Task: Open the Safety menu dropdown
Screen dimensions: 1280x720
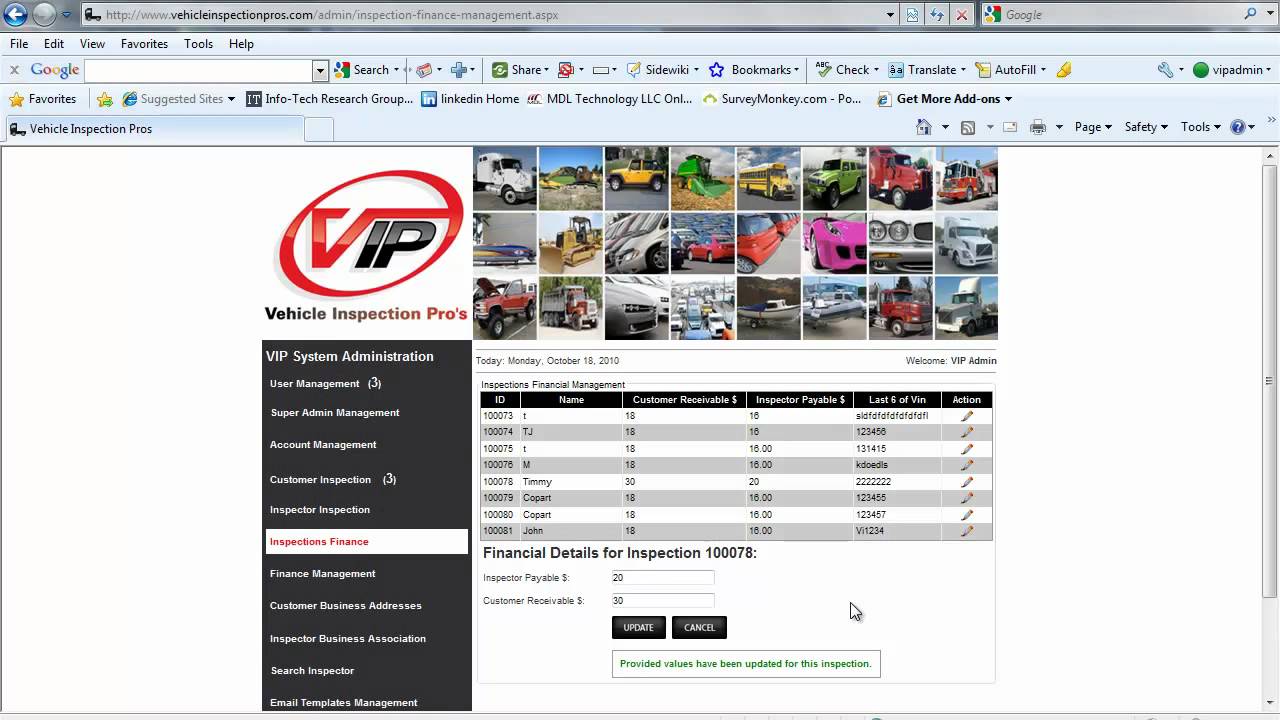Action: click(1147, 127)
